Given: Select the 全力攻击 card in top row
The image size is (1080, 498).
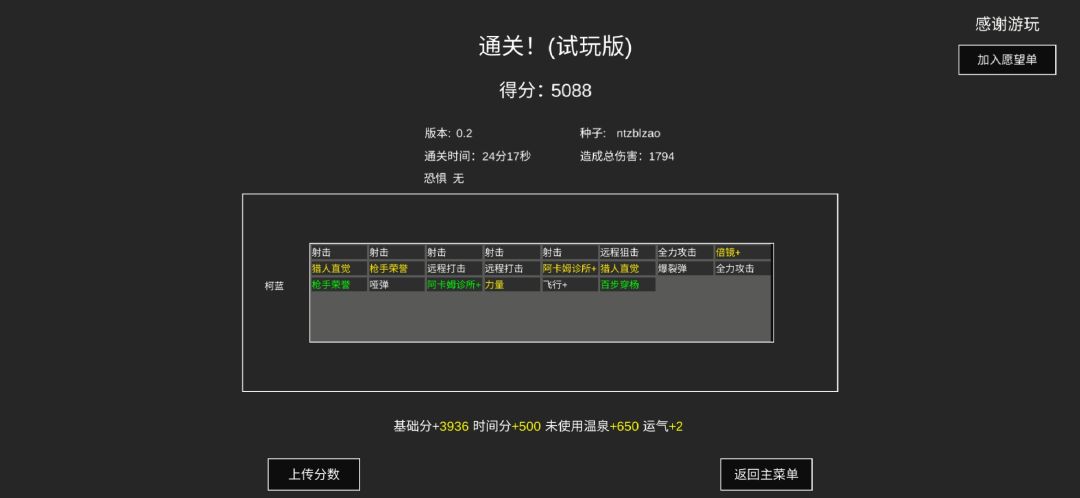Looking at the screenshot, I should (x=685, y=252).
